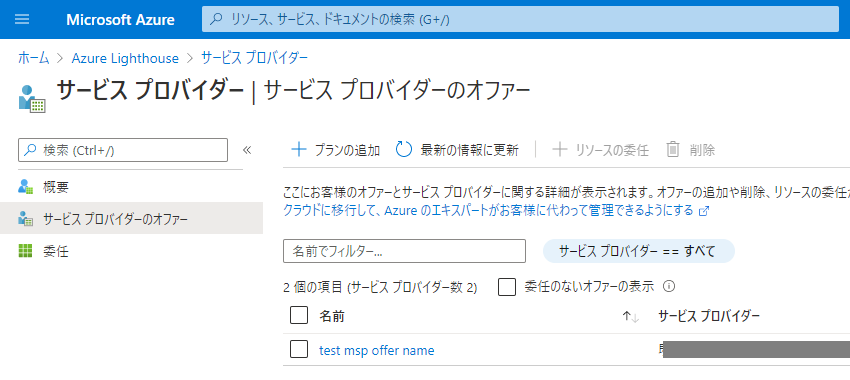850x380 pixels.
Task: Click the リソースの委任 plus icon
Action: tap(559, 150)
